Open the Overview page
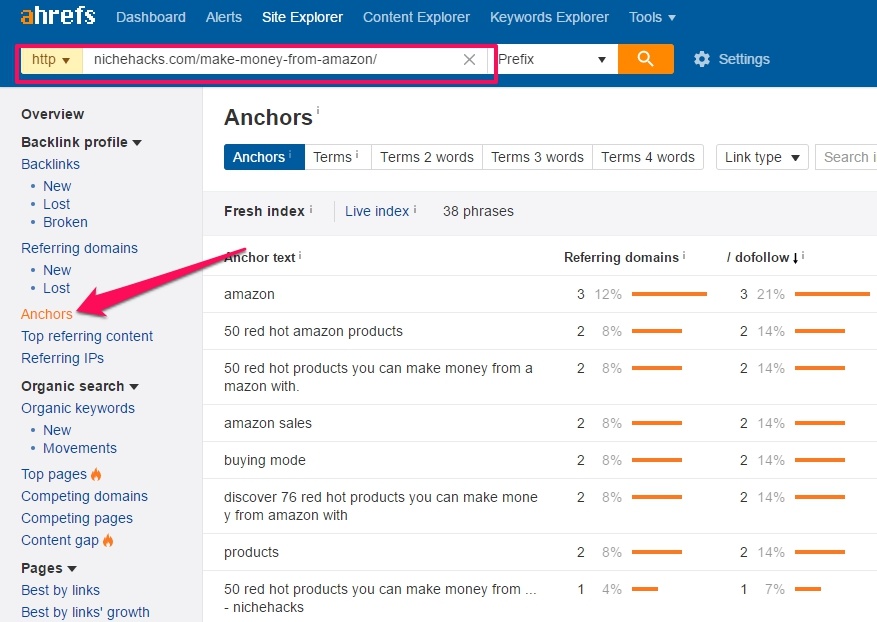The height and width of the screenshot is (622, 877). [53, 114]
